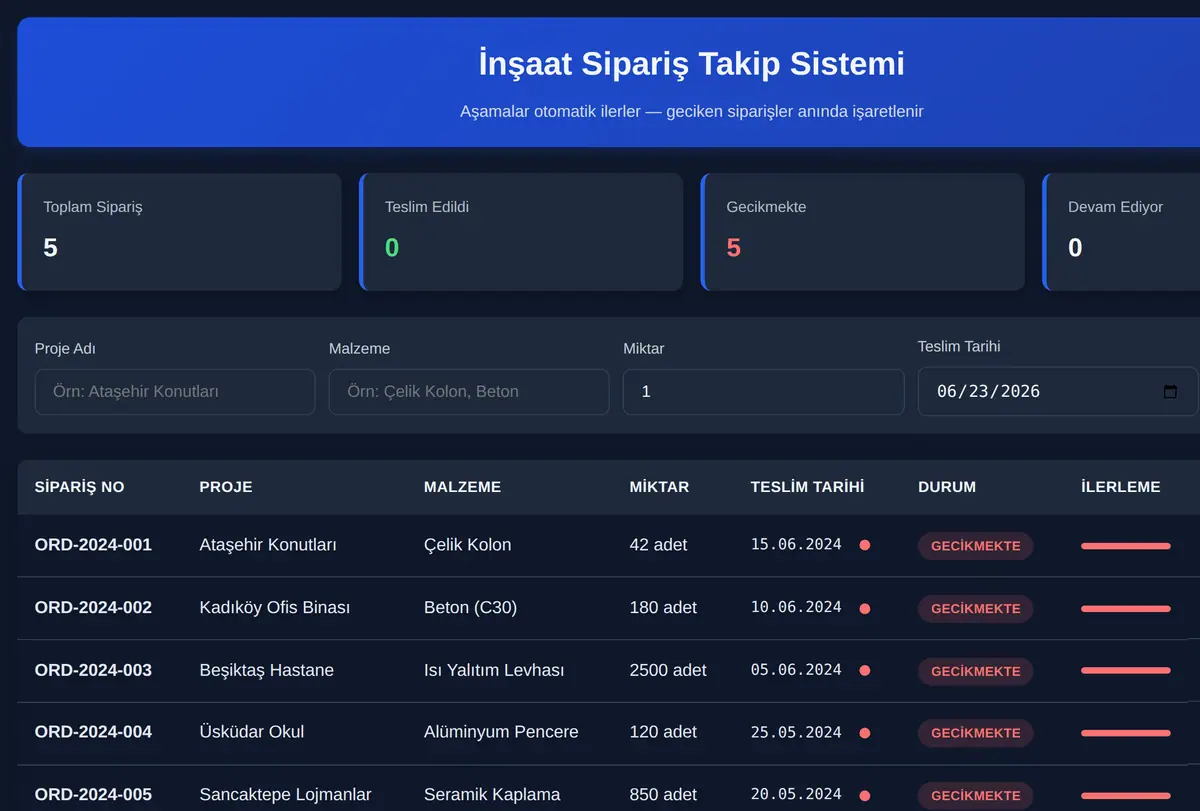Click the MİKTAR column header
The width and height of the screenshot is (1200, 811).
pos(659,487)
